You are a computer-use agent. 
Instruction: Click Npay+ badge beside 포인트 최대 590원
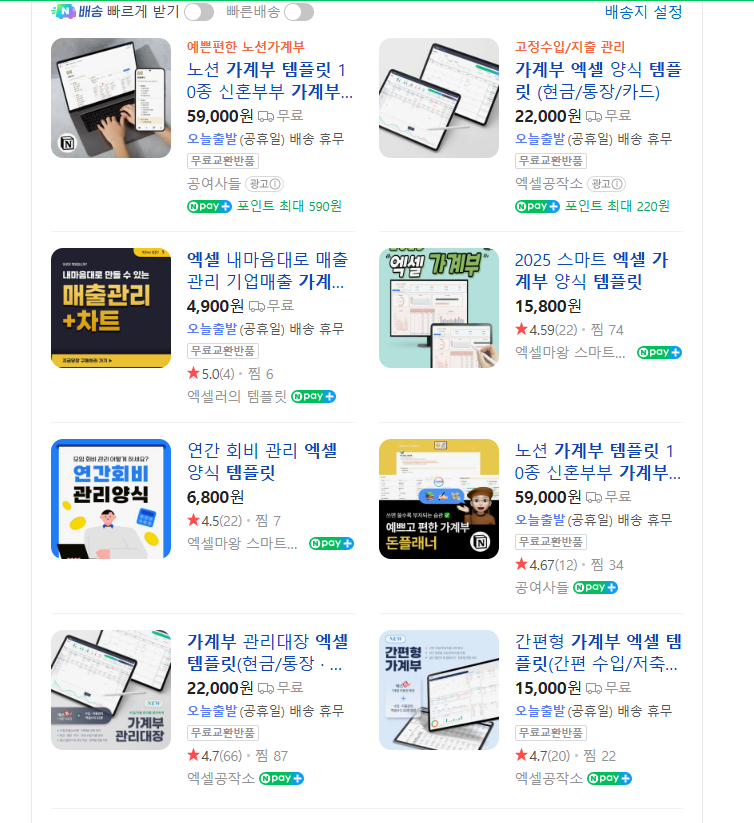pos(209,206)
